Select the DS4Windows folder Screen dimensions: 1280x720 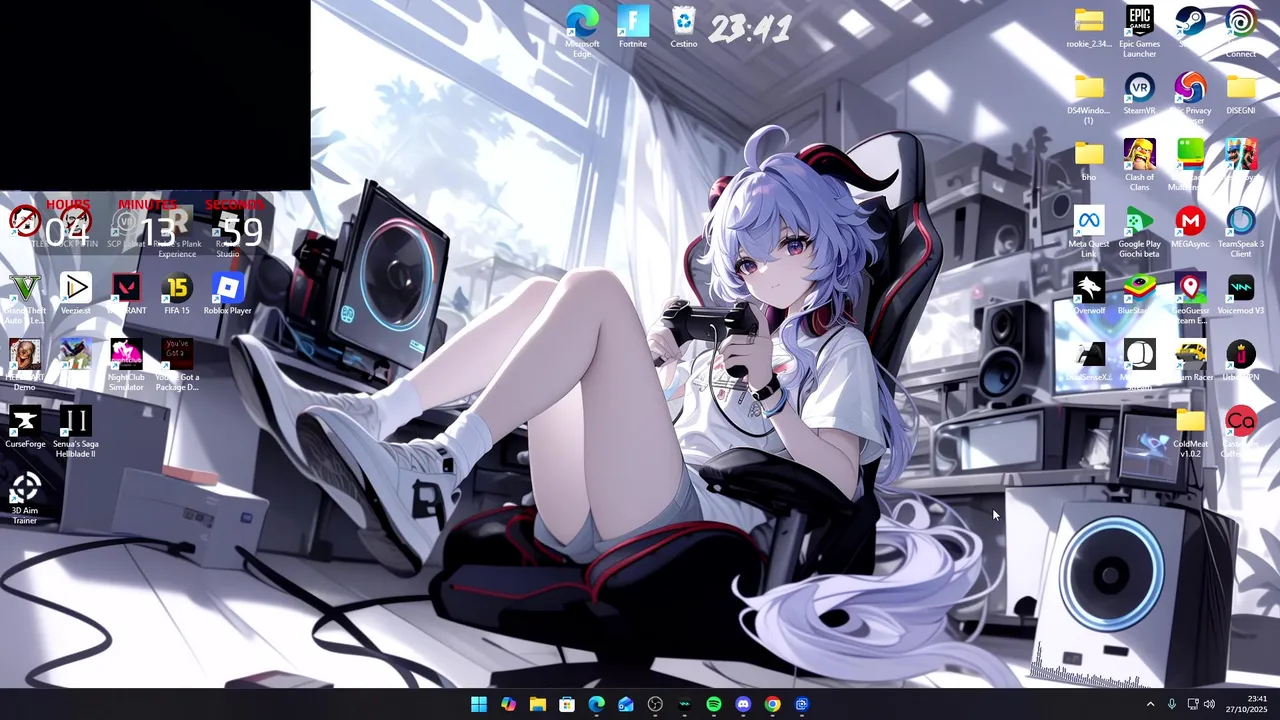coord(1089,98)
